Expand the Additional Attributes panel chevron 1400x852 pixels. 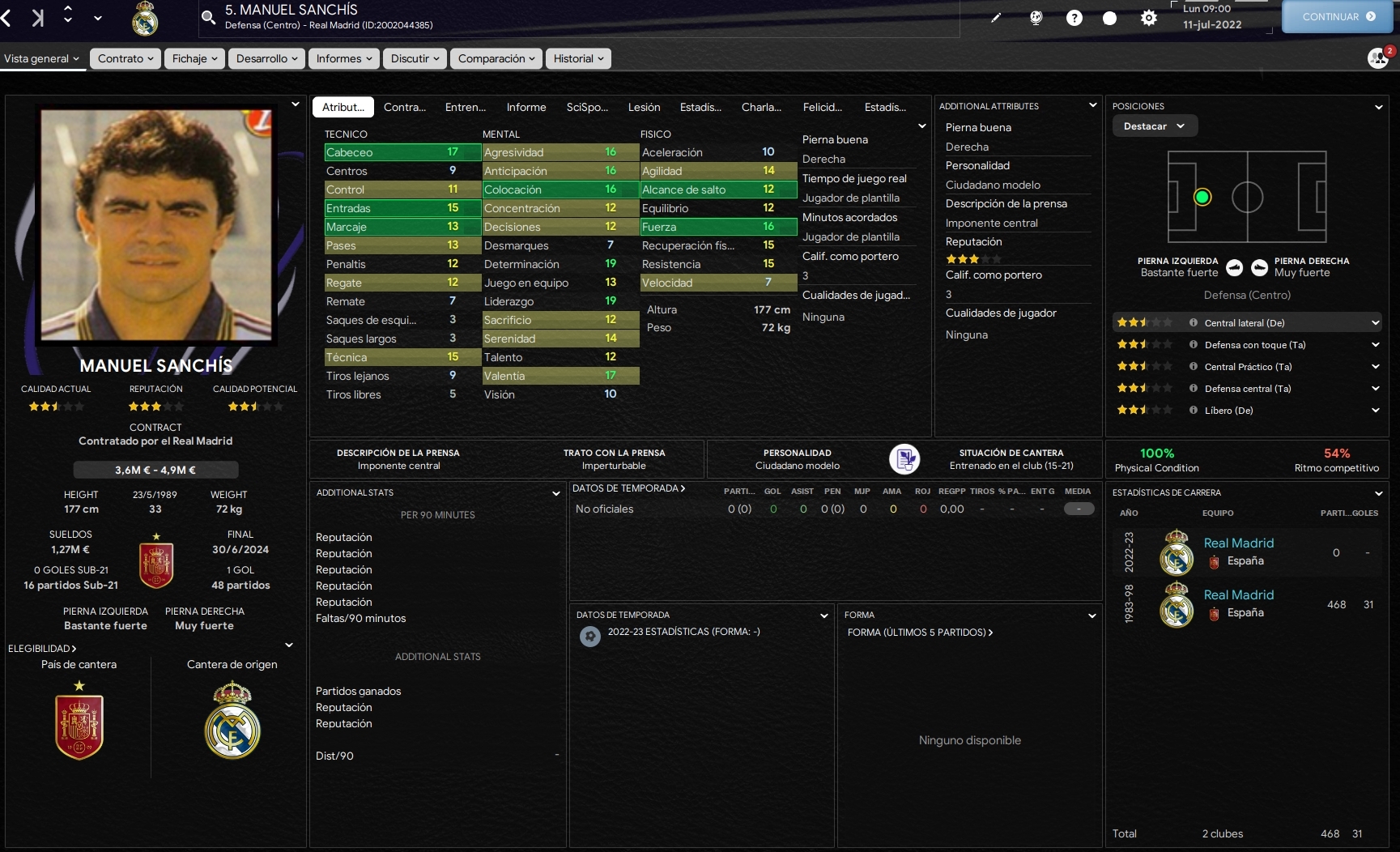point(1092,105)
